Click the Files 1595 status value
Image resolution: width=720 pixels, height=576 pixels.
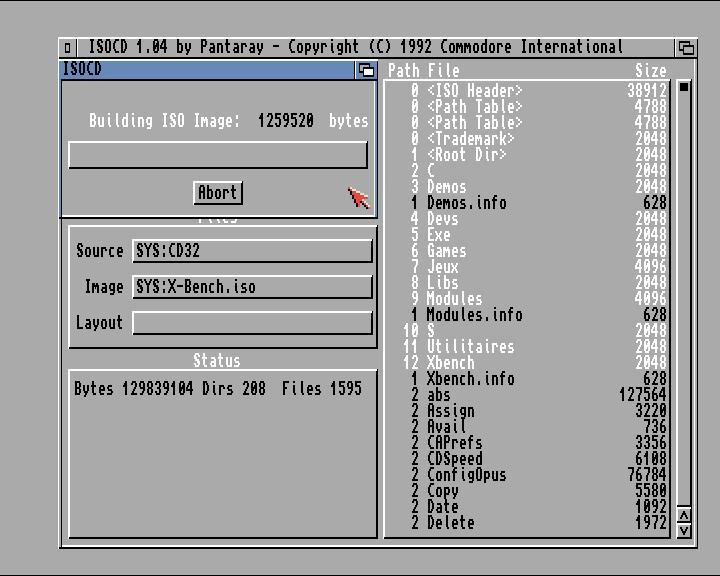click(x=322, y=389)
